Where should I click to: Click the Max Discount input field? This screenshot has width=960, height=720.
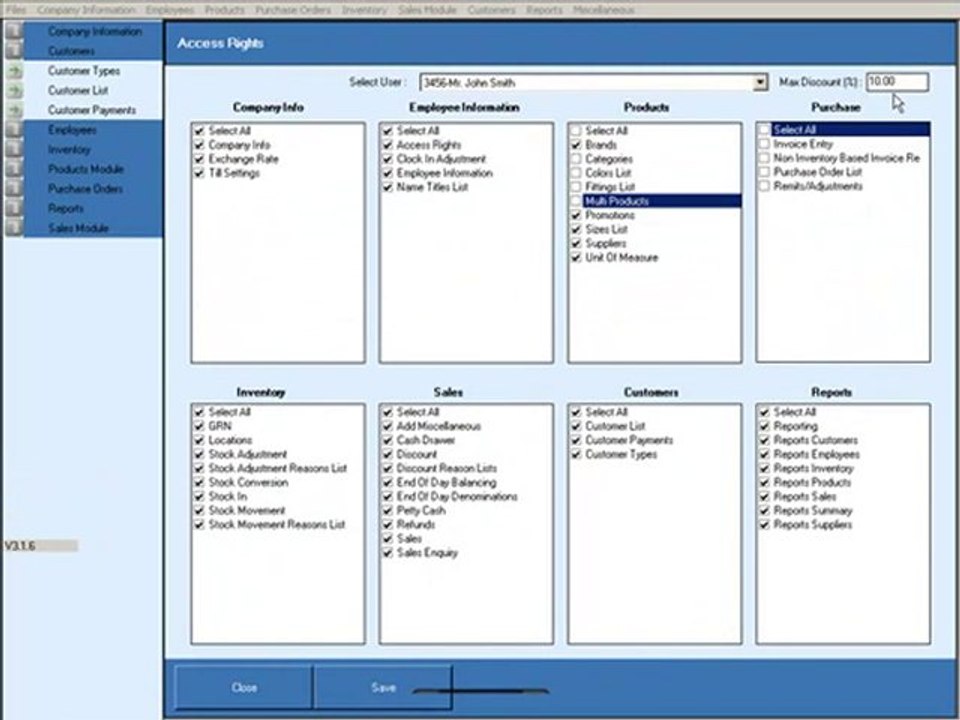pyautogui.click(x=897, y=82)
